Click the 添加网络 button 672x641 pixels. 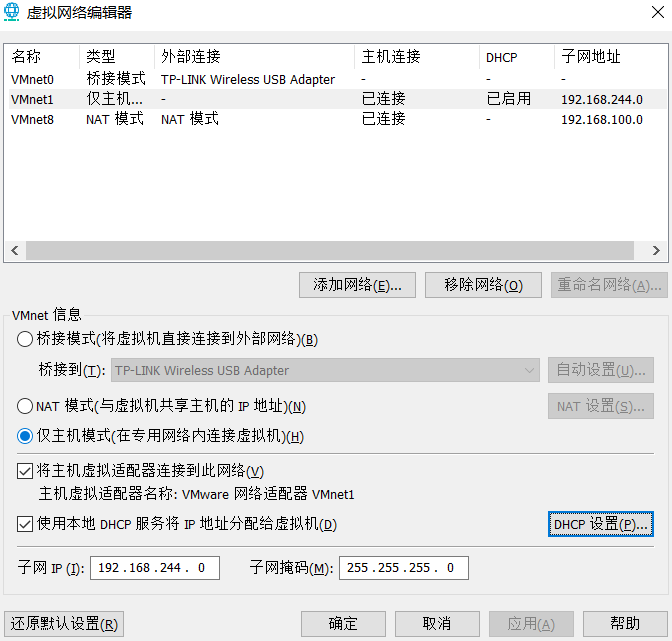coord(357,285)
